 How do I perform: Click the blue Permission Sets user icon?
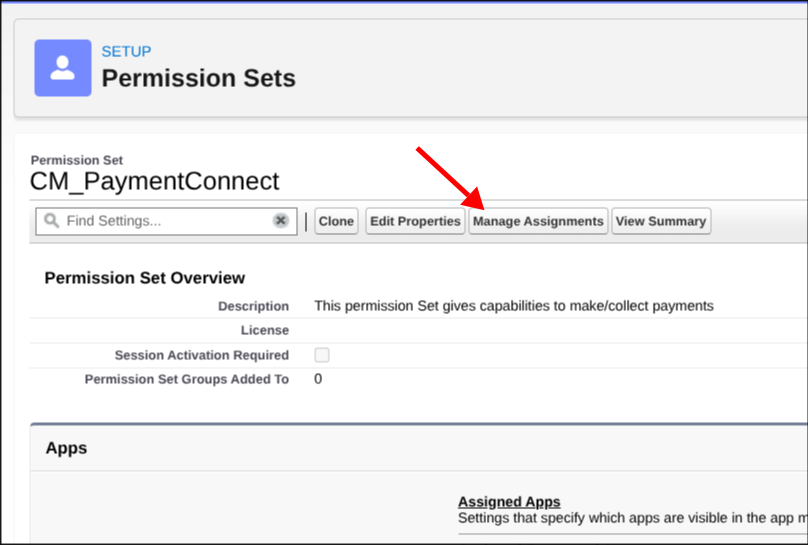point(63,68)
